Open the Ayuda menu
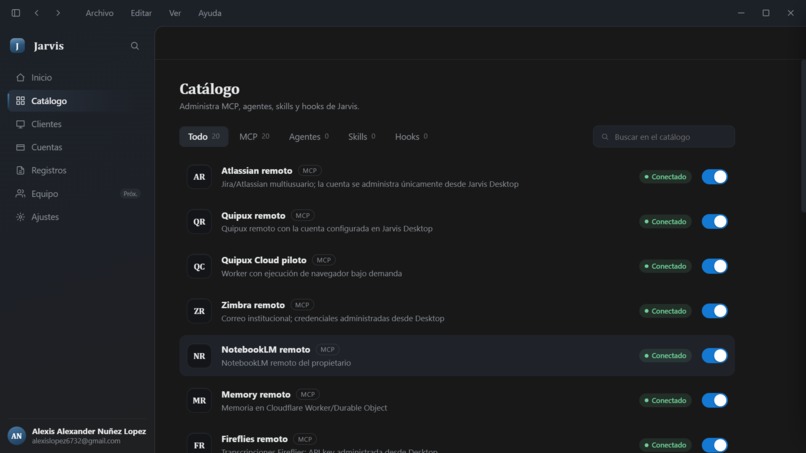806x453 pixels. [x=210, y=13]
